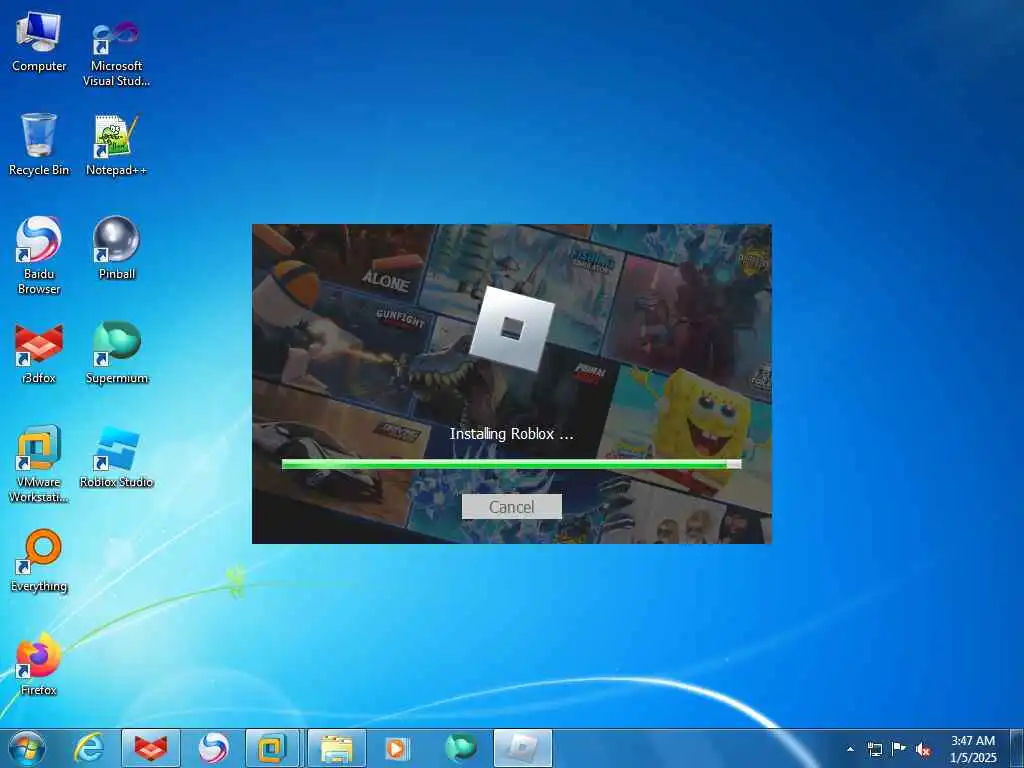Screen dimensions: 1024x768
Task: Select the Everything search desktop shortcut
Action: click(x=39, y=560)
